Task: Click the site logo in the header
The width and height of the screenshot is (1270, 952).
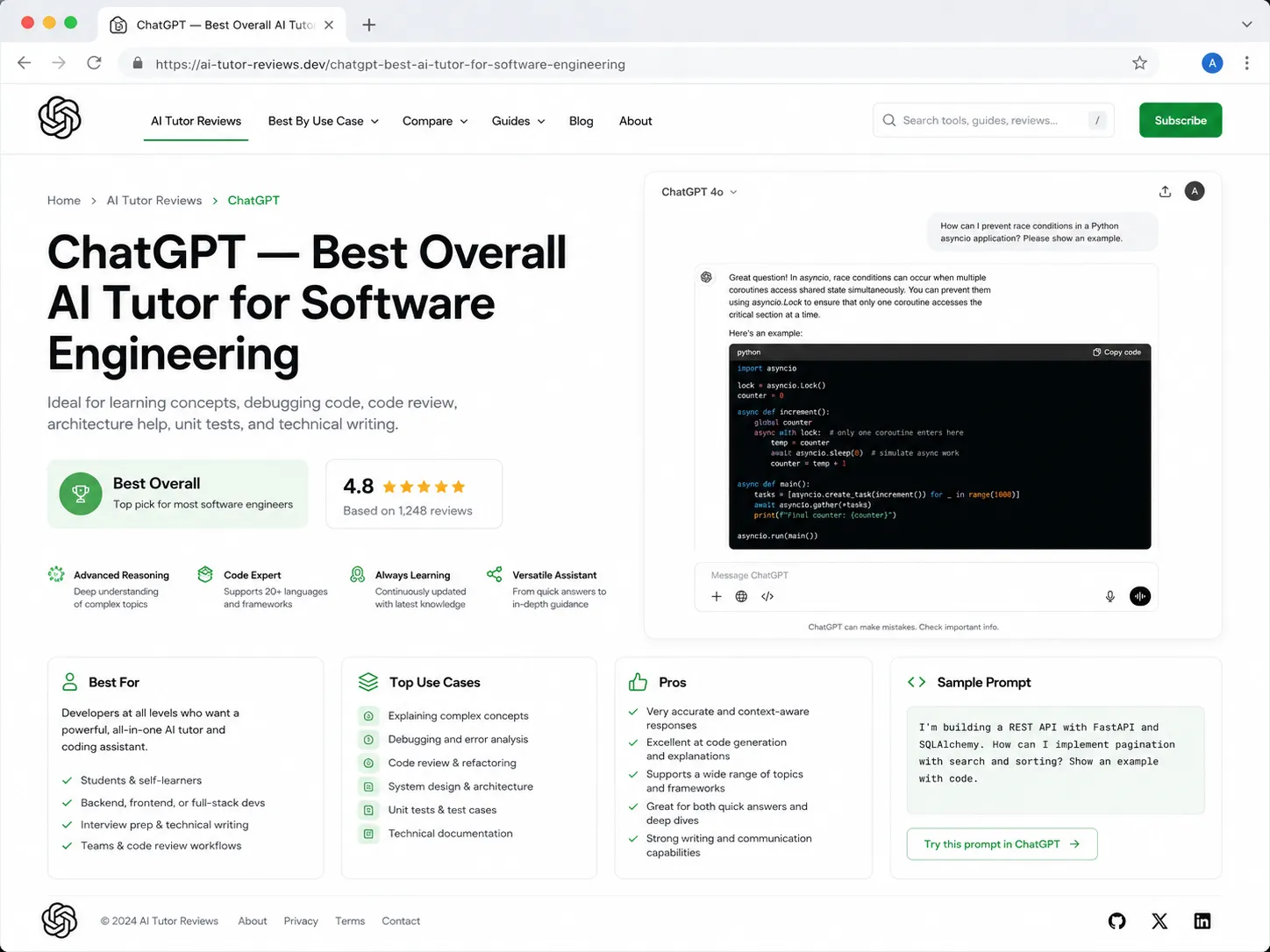Action: coord(60,118)
